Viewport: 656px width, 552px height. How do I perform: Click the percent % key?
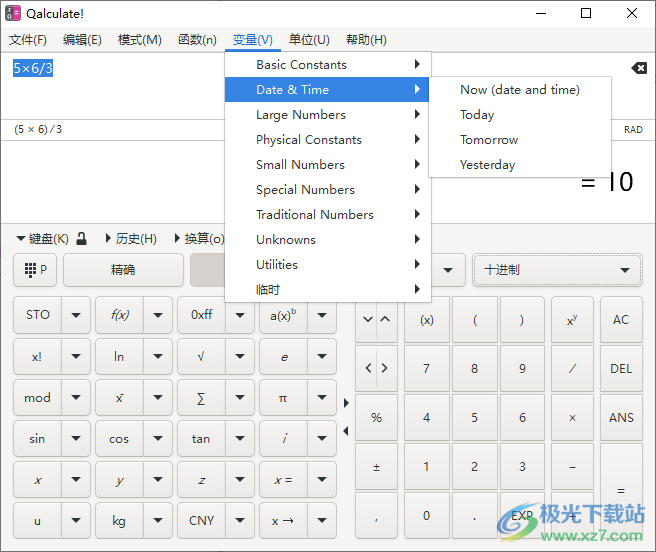pos(377,417)
